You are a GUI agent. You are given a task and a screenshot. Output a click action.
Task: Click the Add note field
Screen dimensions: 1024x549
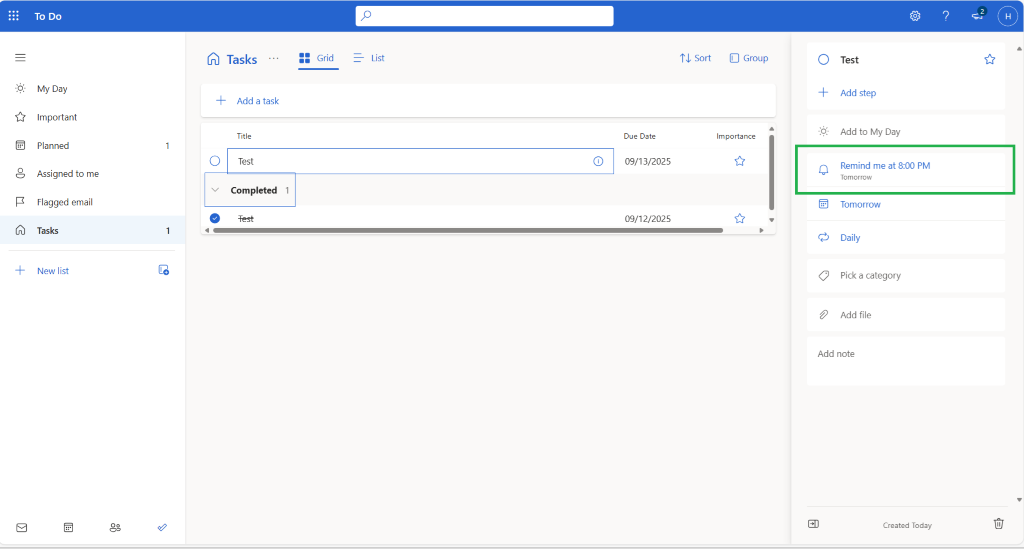click(905, 360)
